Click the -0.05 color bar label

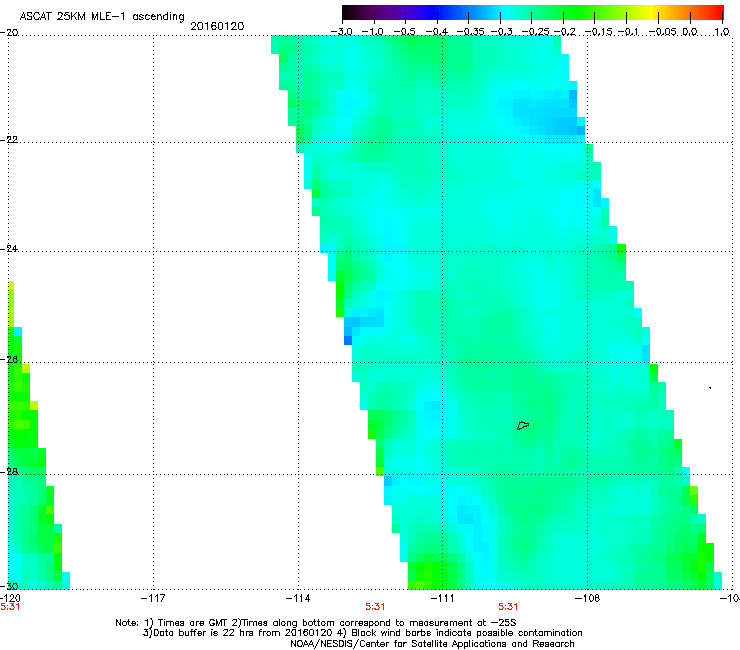pyautogui.click(x=663, y=32)
